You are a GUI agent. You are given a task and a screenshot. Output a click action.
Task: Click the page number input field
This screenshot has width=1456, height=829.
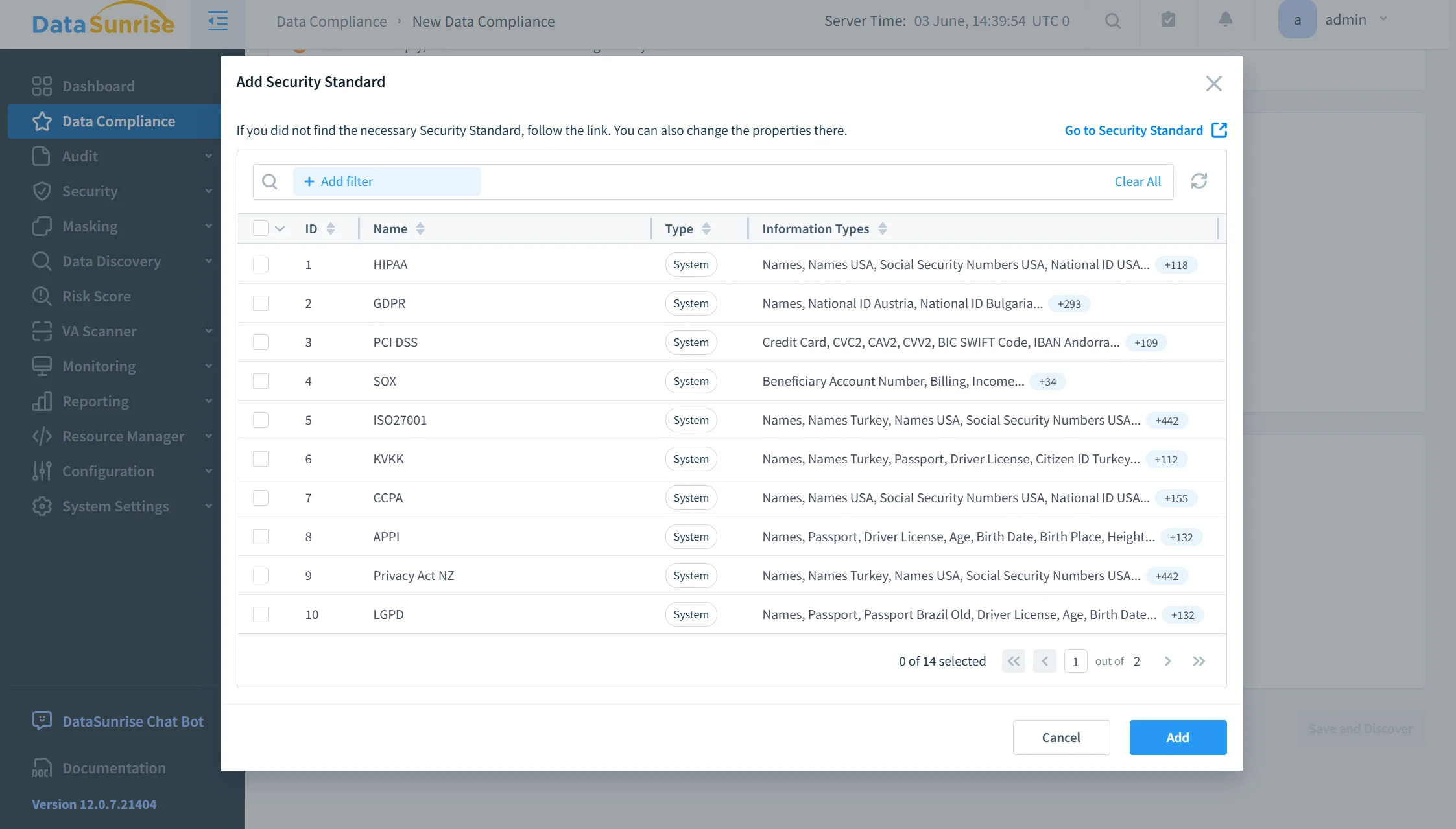click(1076, 661)
